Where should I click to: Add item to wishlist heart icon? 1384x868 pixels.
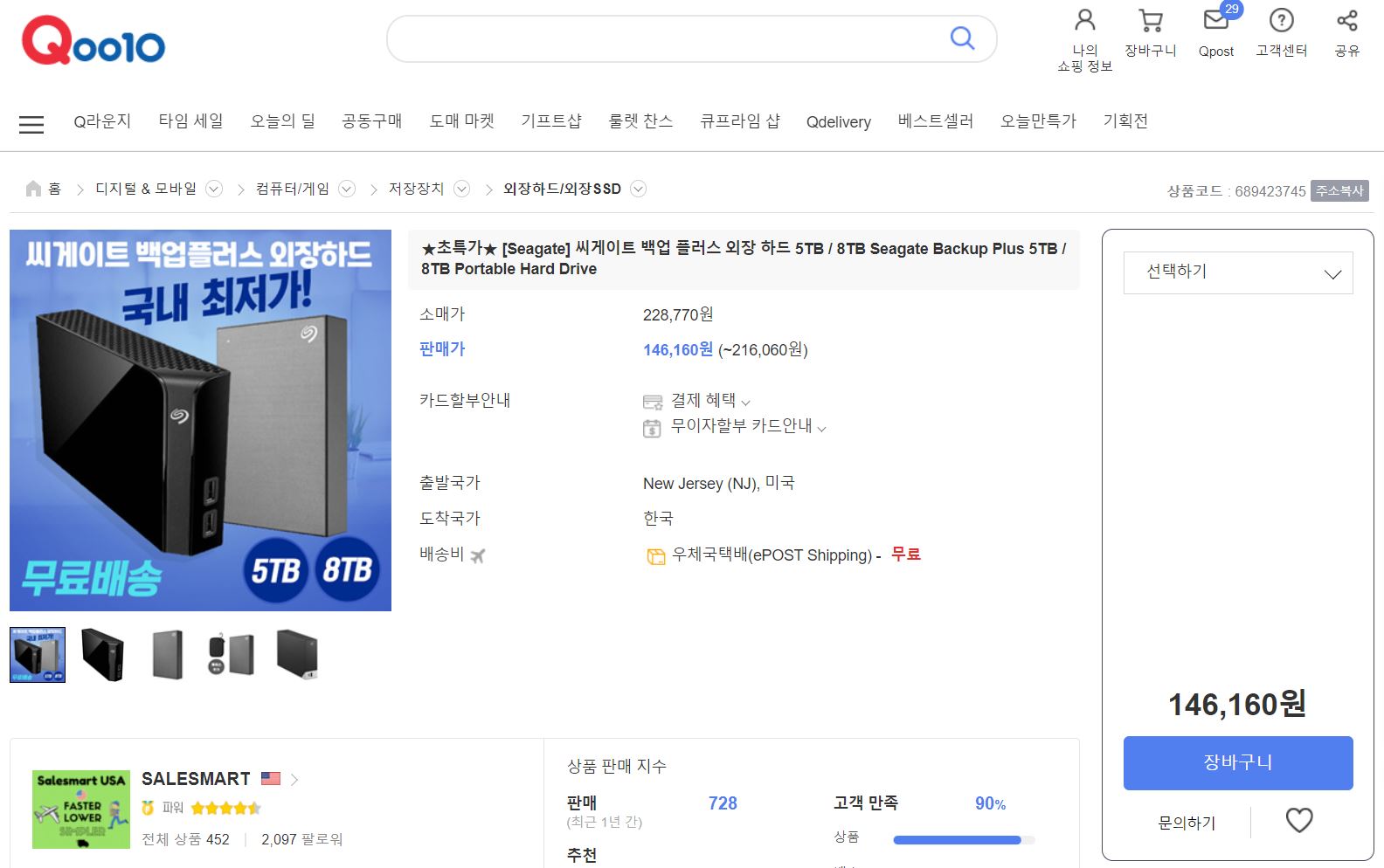1299,820
